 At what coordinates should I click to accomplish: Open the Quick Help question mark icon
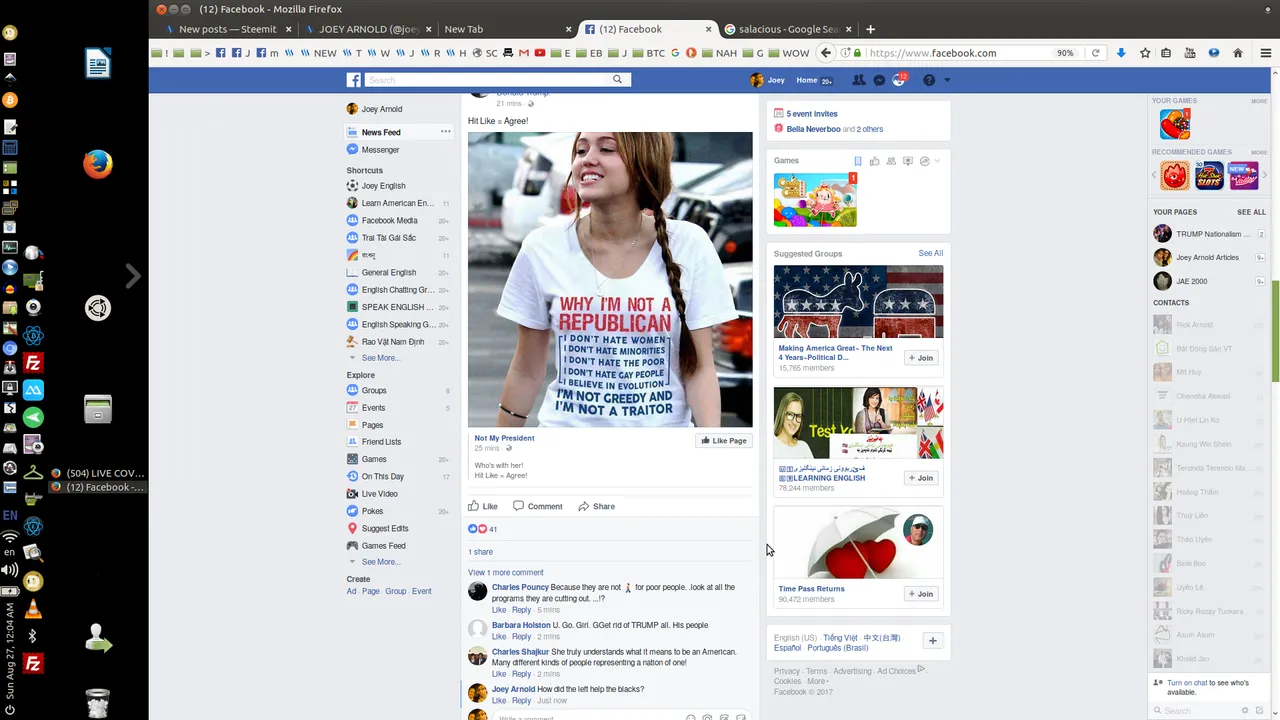[928, 80]
